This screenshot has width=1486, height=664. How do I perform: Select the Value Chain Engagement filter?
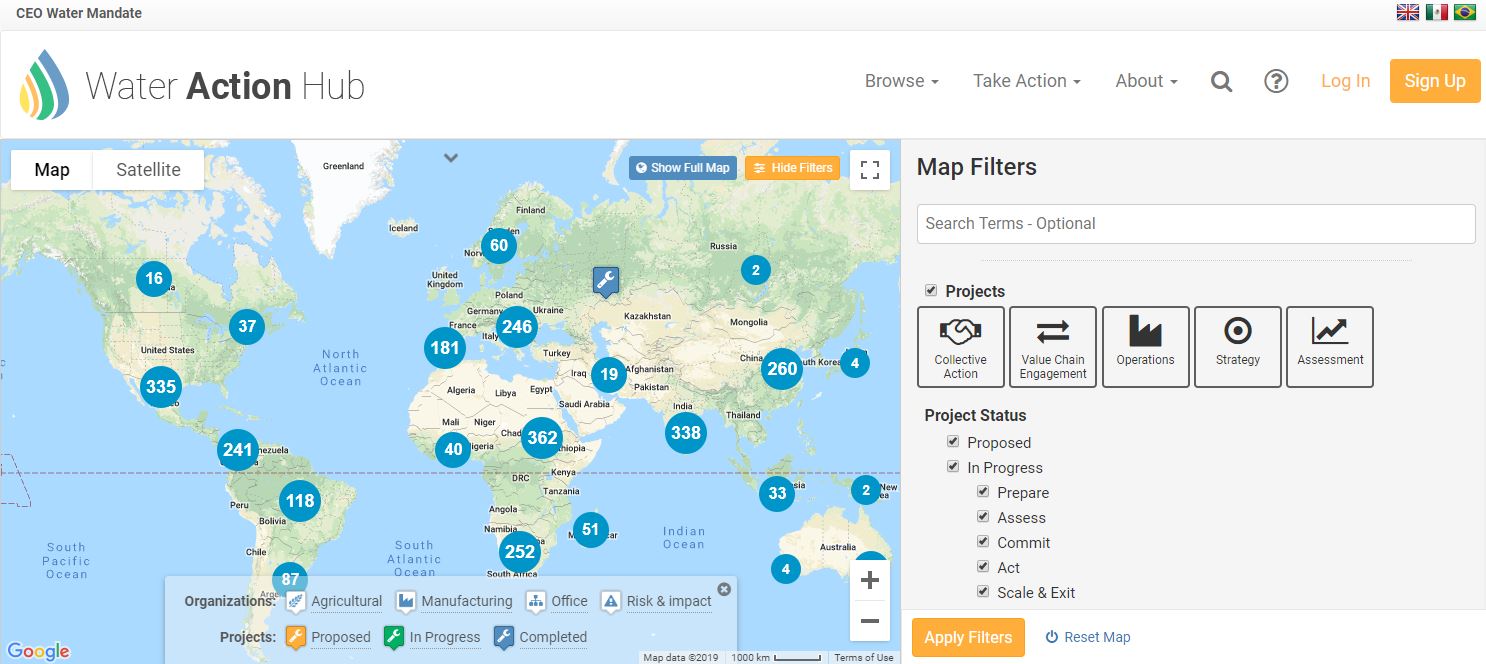[x=1053, y=347]
